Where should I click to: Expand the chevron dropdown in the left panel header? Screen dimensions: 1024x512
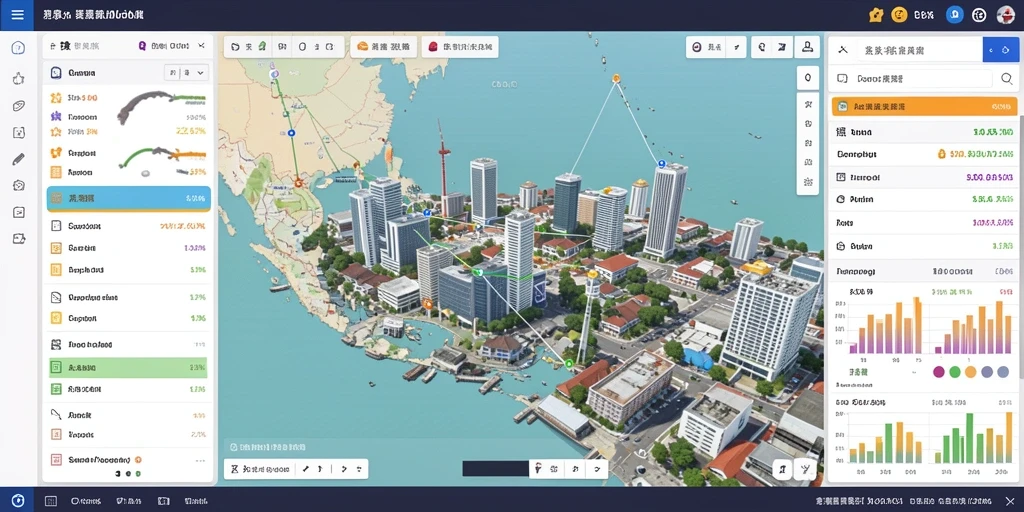[200, 73]
